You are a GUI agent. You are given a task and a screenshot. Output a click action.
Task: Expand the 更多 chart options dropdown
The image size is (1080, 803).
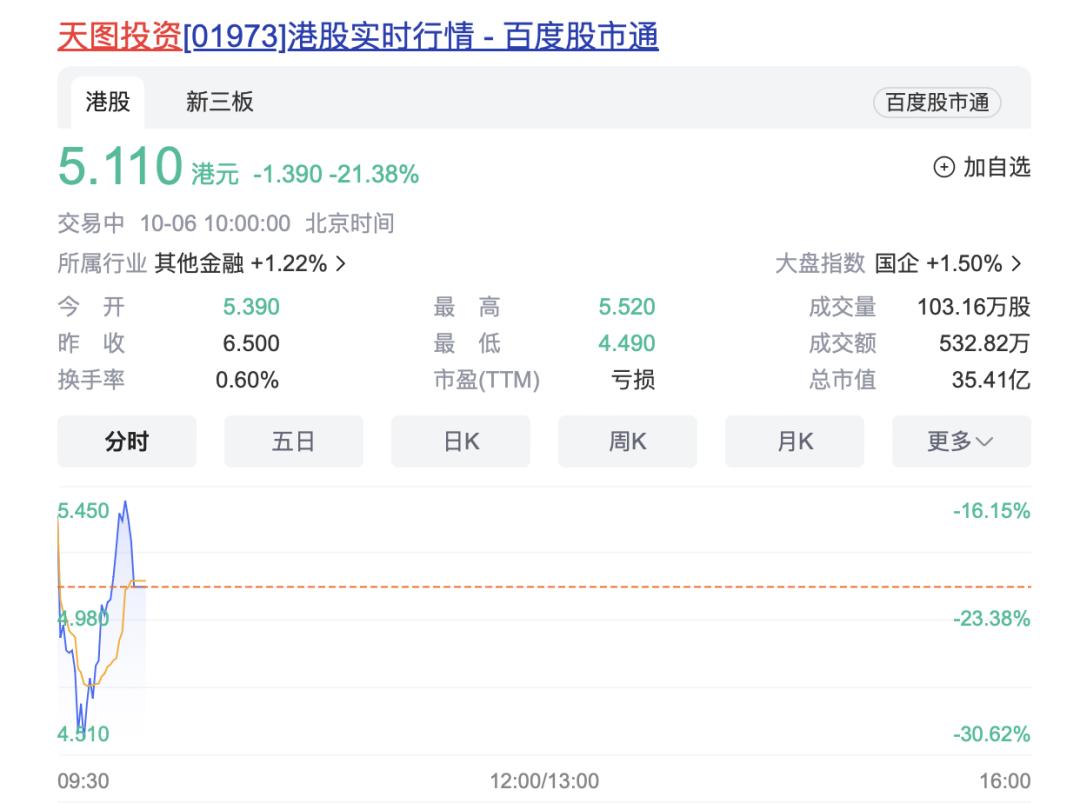tap(961, 442)
